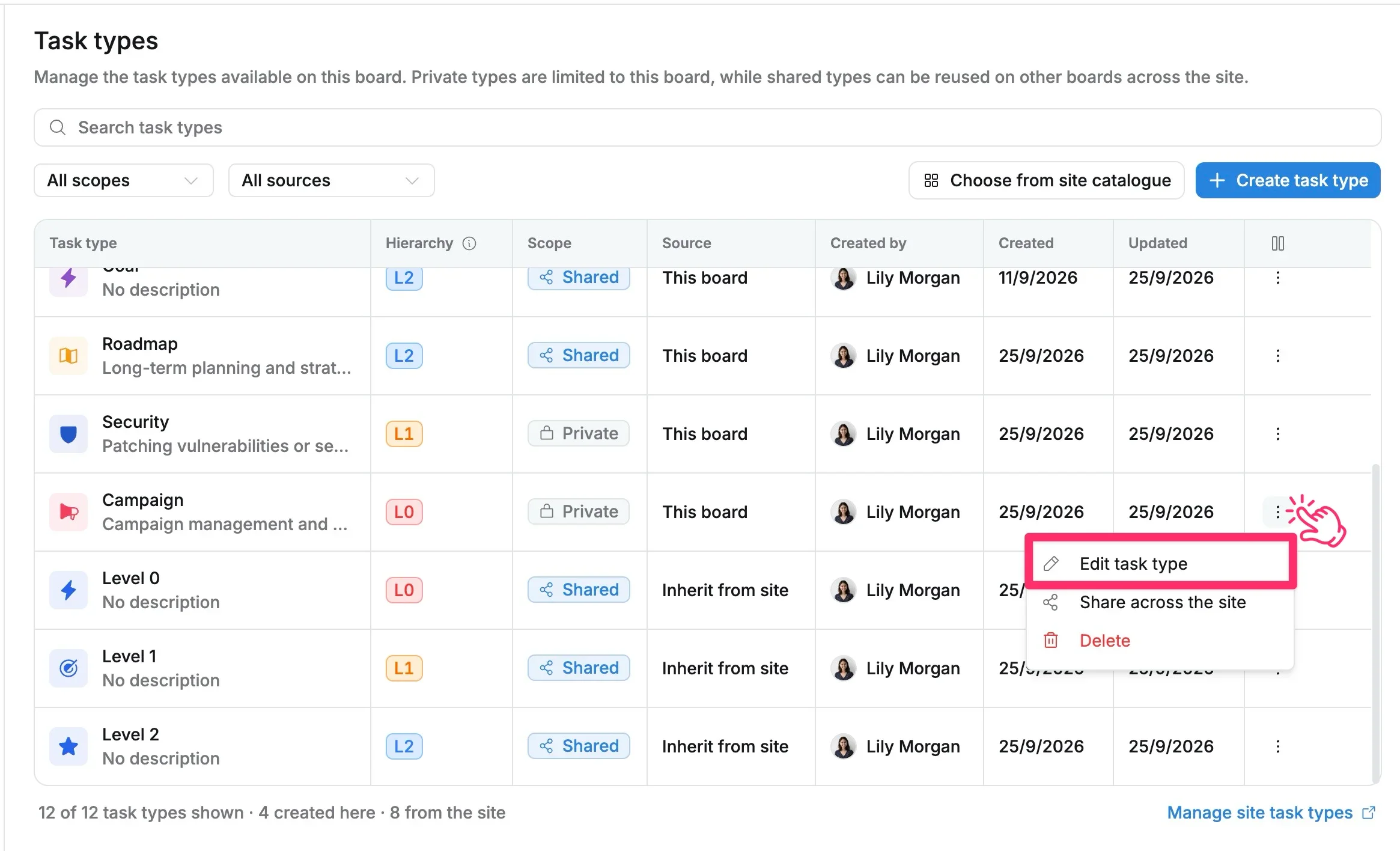Focus the Search task types field
This screenshot has width=1400, height=851.
[x=707, y=127]
